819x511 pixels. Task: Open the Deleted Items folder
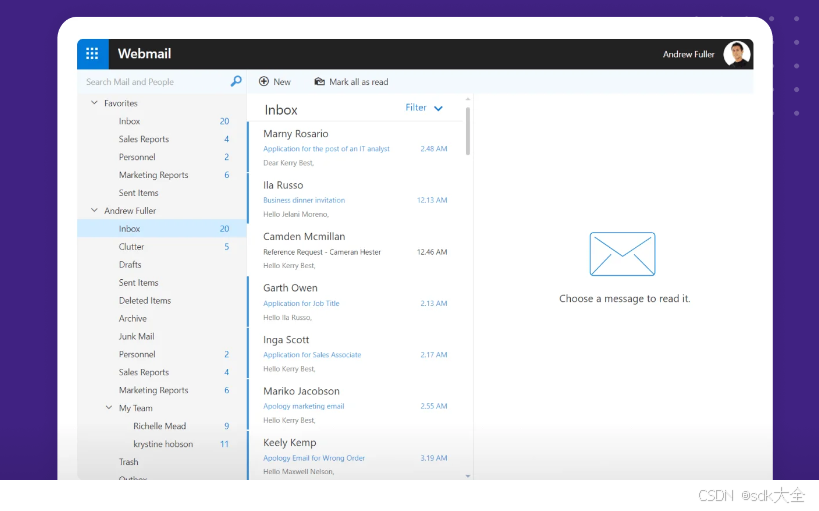(x=162, y=300)
